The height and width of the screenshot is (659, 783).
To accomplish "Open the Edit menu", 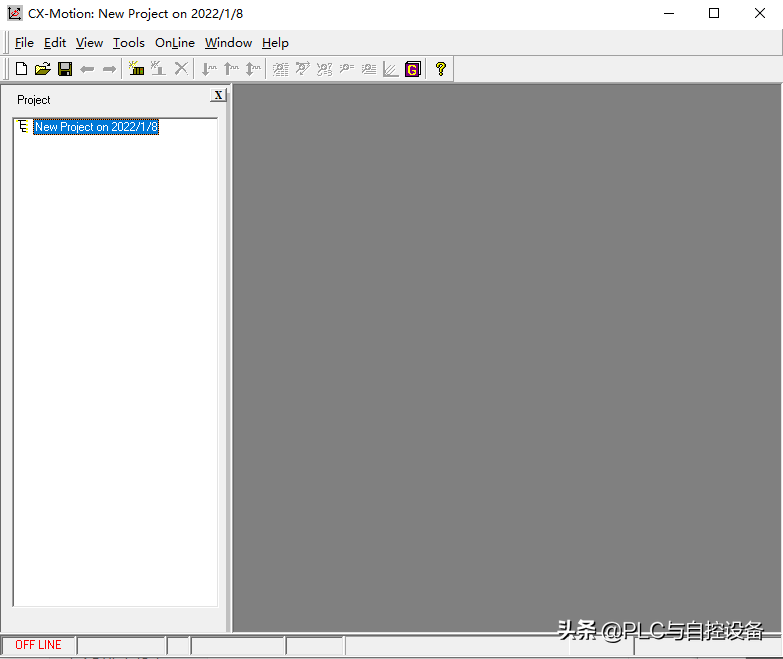I will pos(55,43).
